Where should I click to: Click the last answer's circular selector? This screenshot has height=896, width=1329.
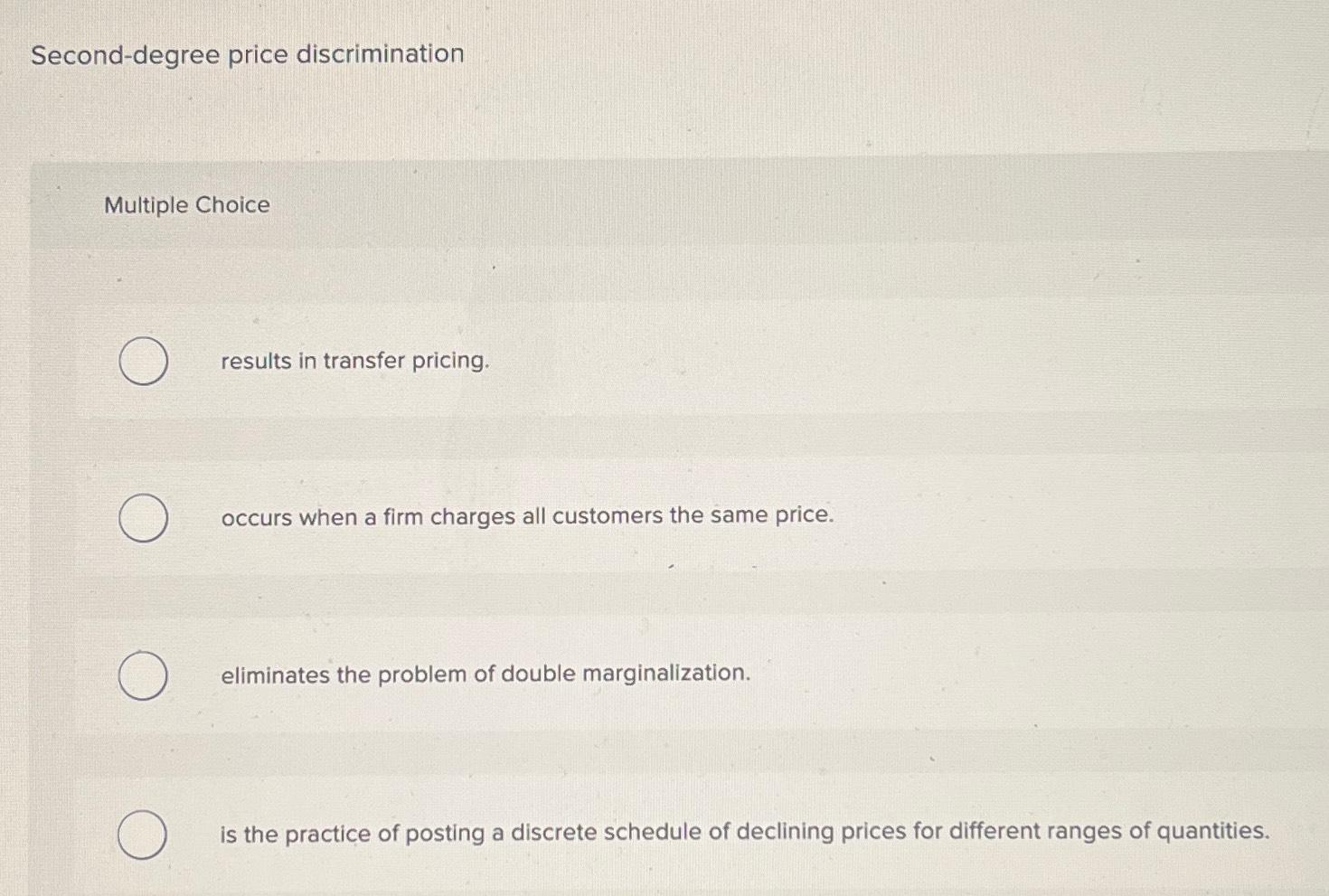click(x=143, y=834)
